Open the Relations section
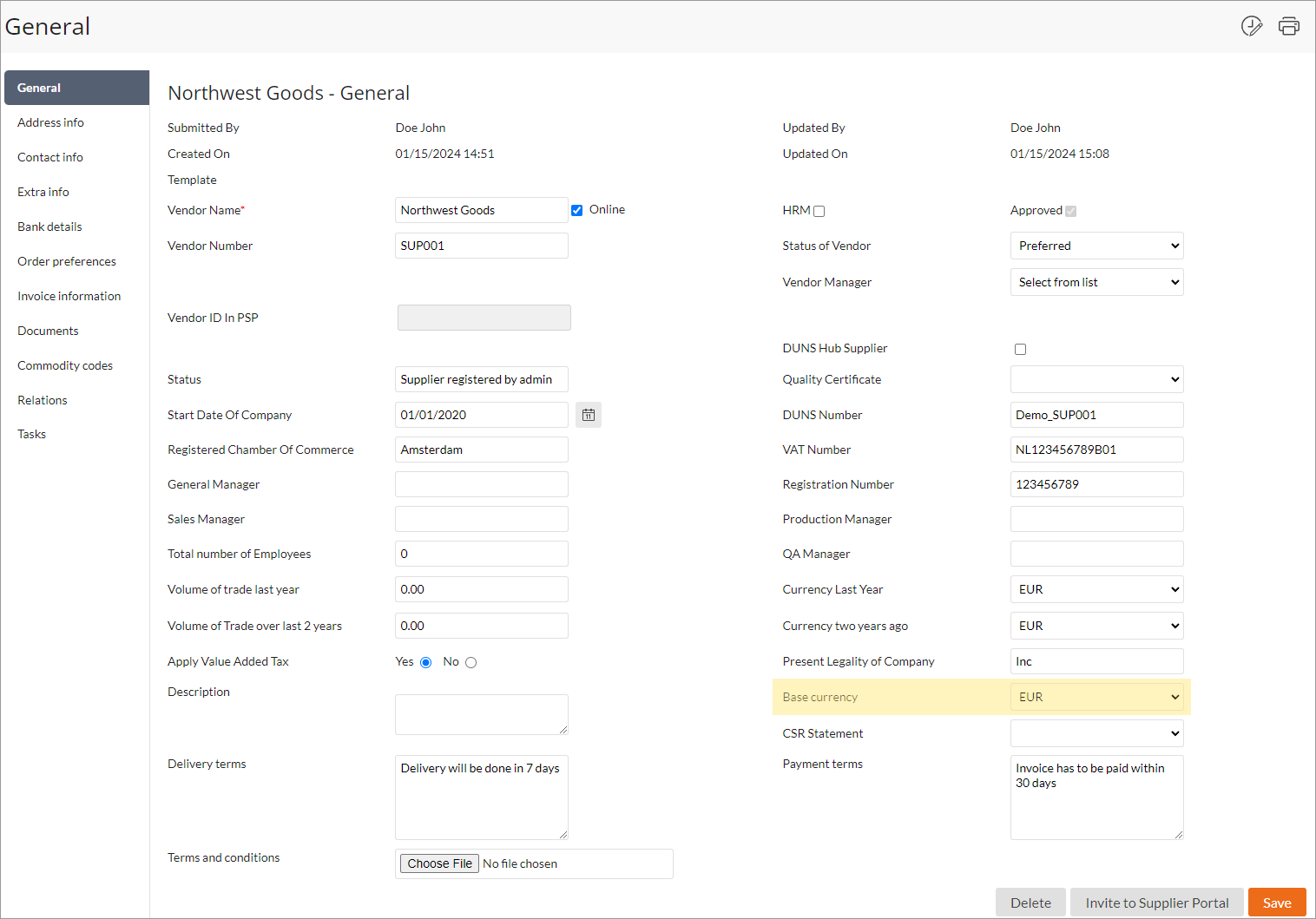Screen dimensions: 1316x919 click(43, 400)
